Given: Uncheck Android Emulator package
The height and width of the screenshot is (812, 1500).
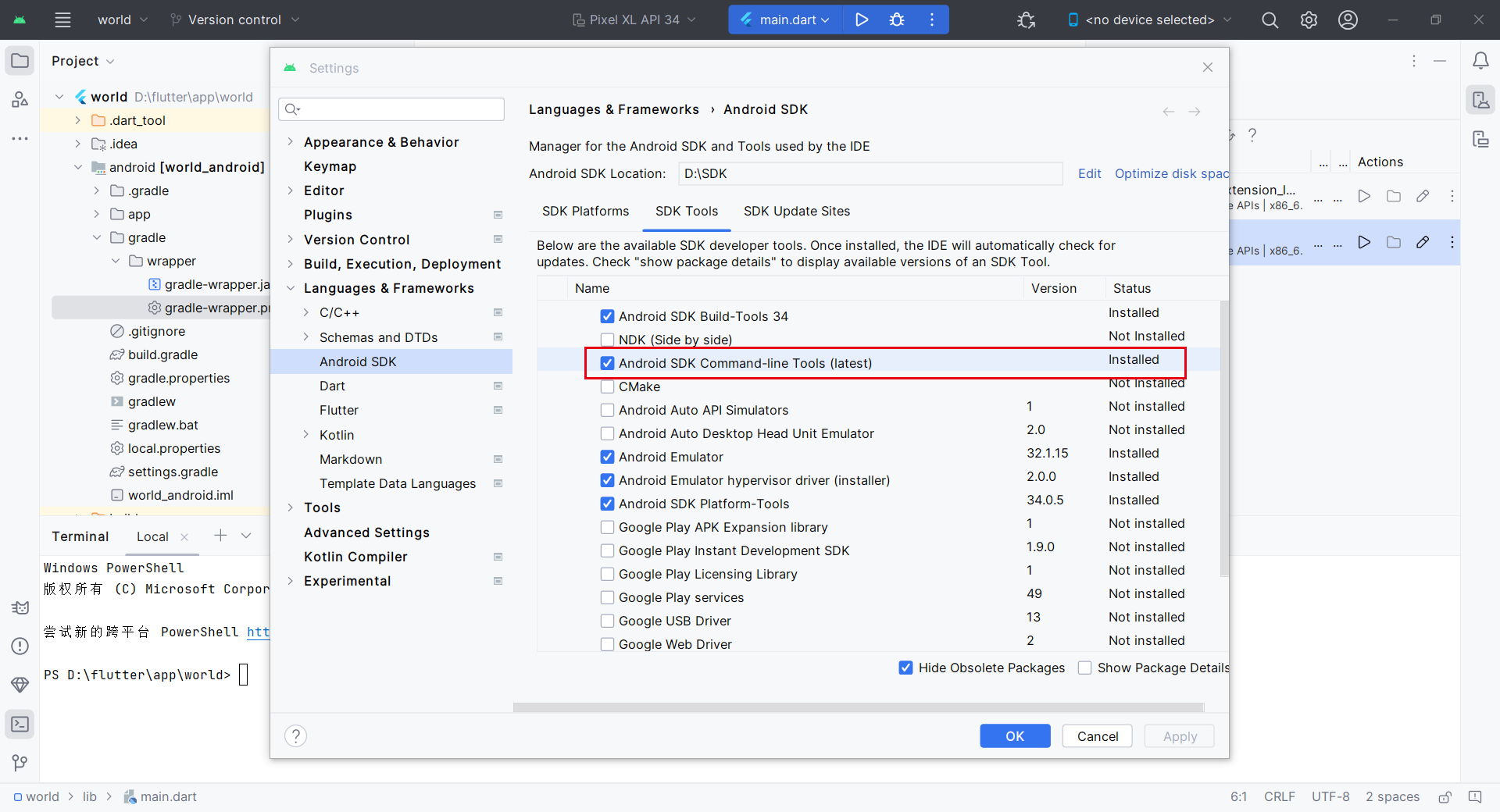Looking at the screenshot, I should [607, 457].
